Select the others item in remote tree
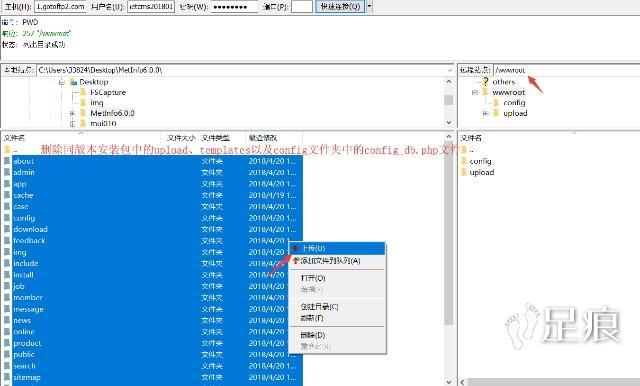This screenshot has width=640, height=386. (x=504, y=82)
